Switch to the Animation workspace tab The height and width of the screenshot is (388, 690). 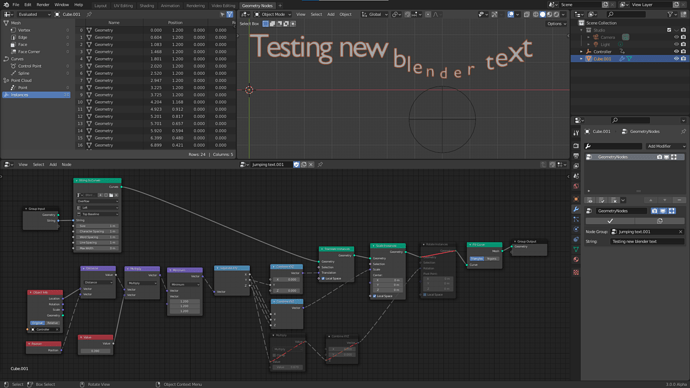pyautogui.click(x=170, y=6)
